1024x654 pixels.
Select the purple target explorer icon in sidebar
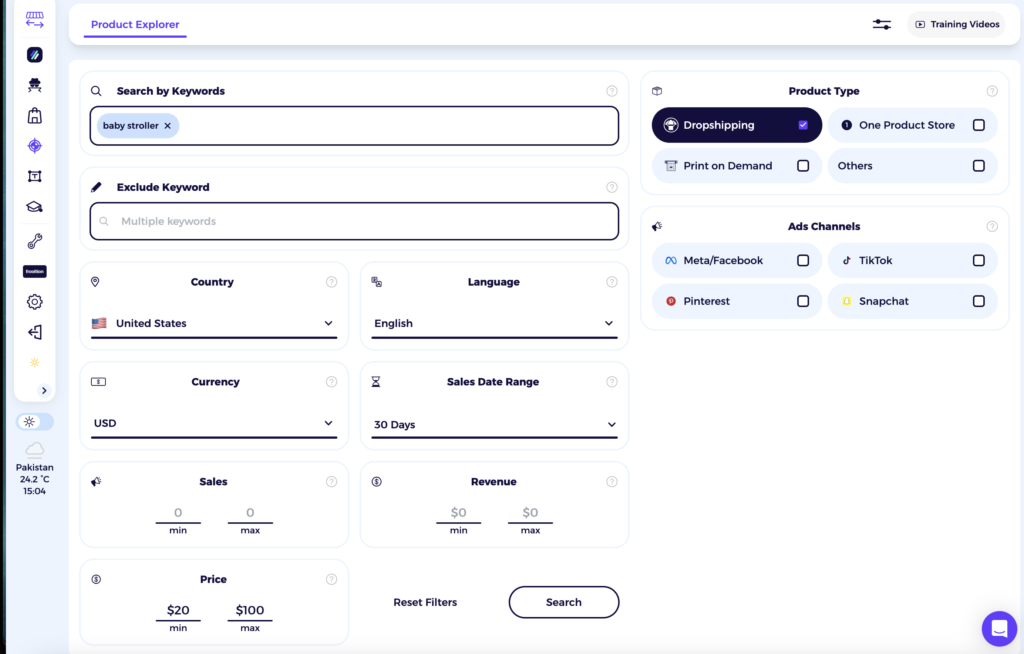pyautogui.click(x=35, y=145)
